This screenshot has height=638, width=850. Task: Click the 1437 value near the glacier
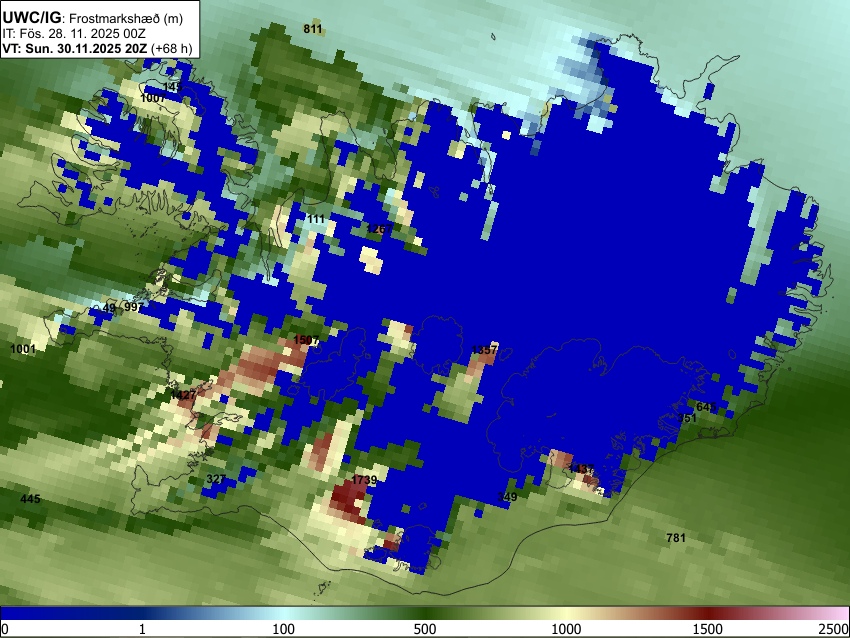click(x=581, y=468)
